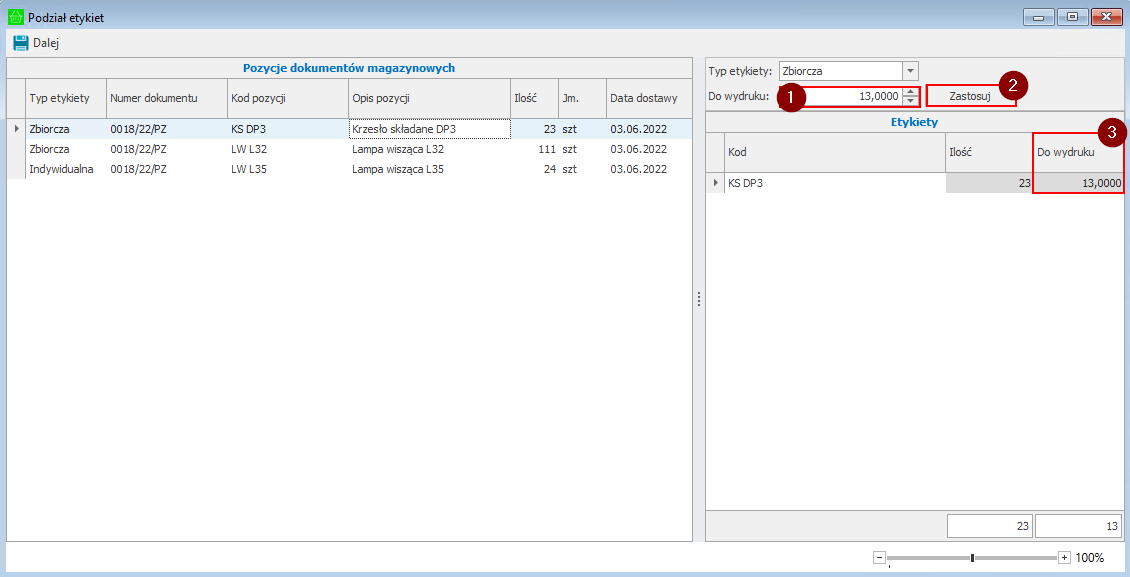Click into the Do wydruku input field
This screenshot has height=577, width=1130.
850,96
